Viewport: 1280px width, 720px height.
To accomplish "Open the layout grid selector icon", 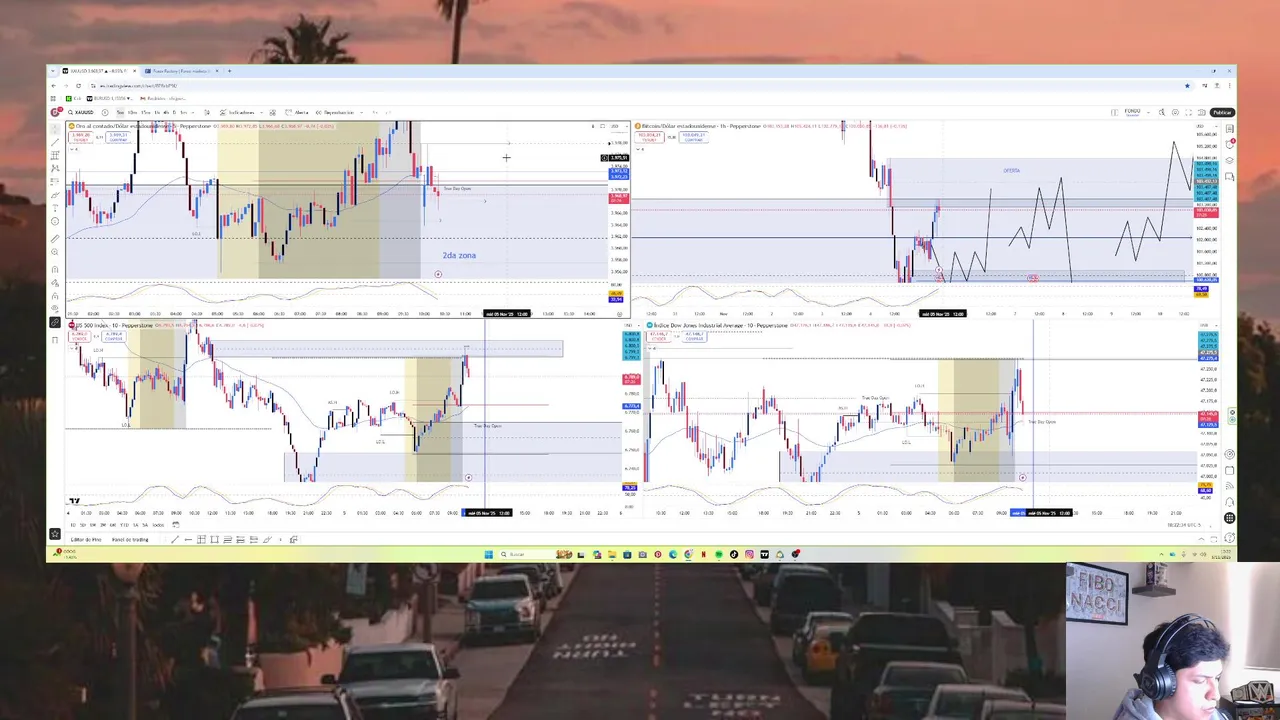I will coord(1114,112).
